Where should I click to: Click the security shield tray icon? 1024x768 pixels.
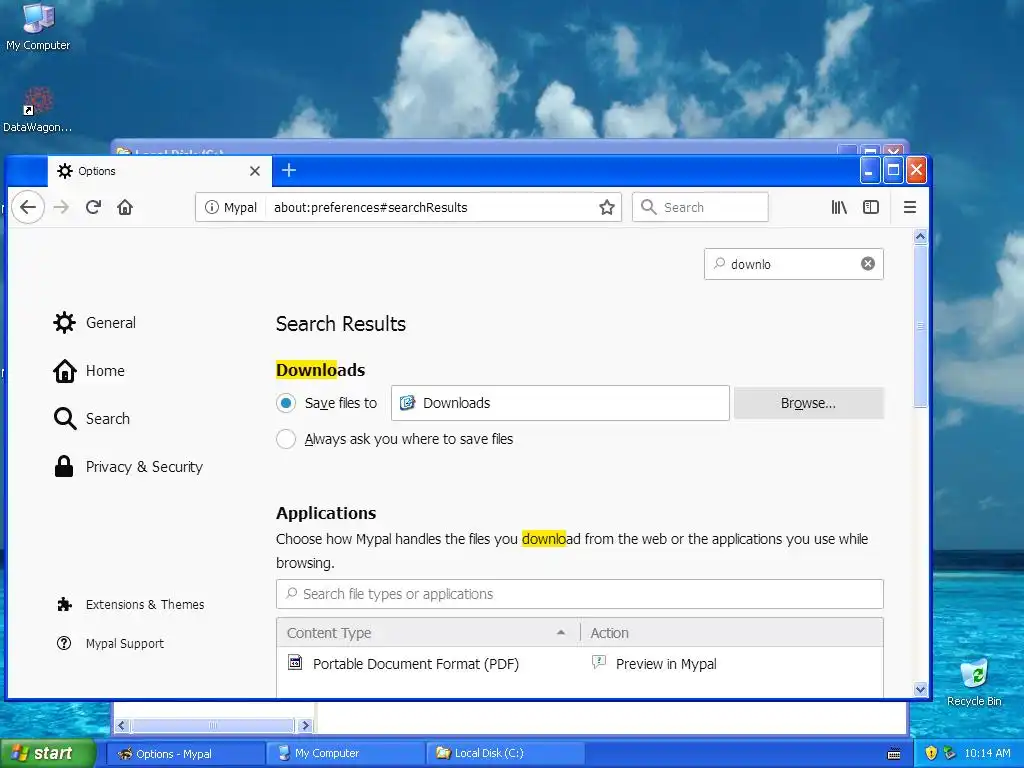[x=931, y=754]
